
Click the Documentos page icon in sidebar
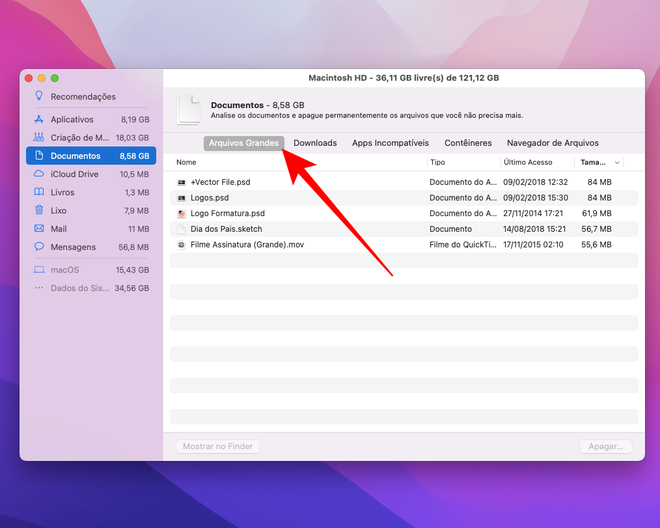(x=39, y=155)
